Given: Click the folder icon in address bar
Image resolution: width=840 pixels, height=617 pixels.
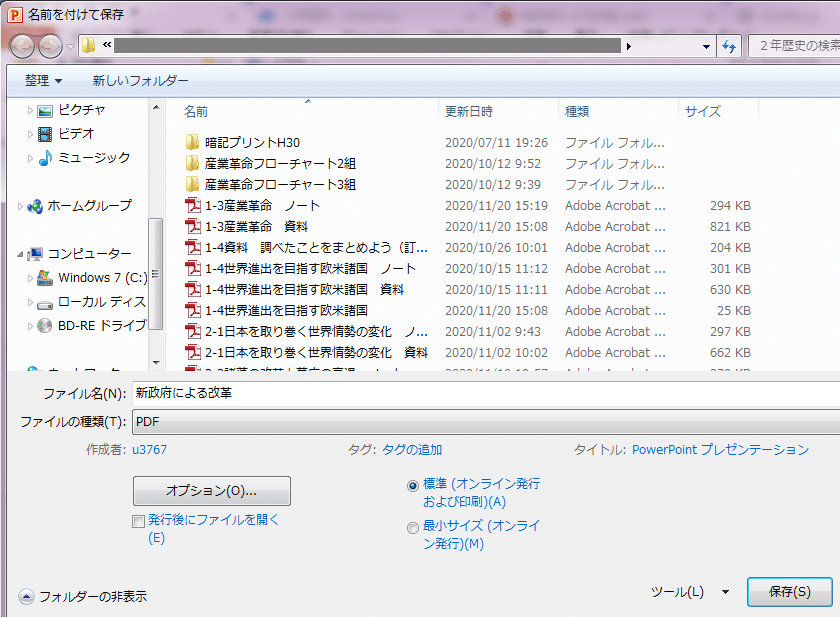Looking at the screenshot, I should [89, 46].
